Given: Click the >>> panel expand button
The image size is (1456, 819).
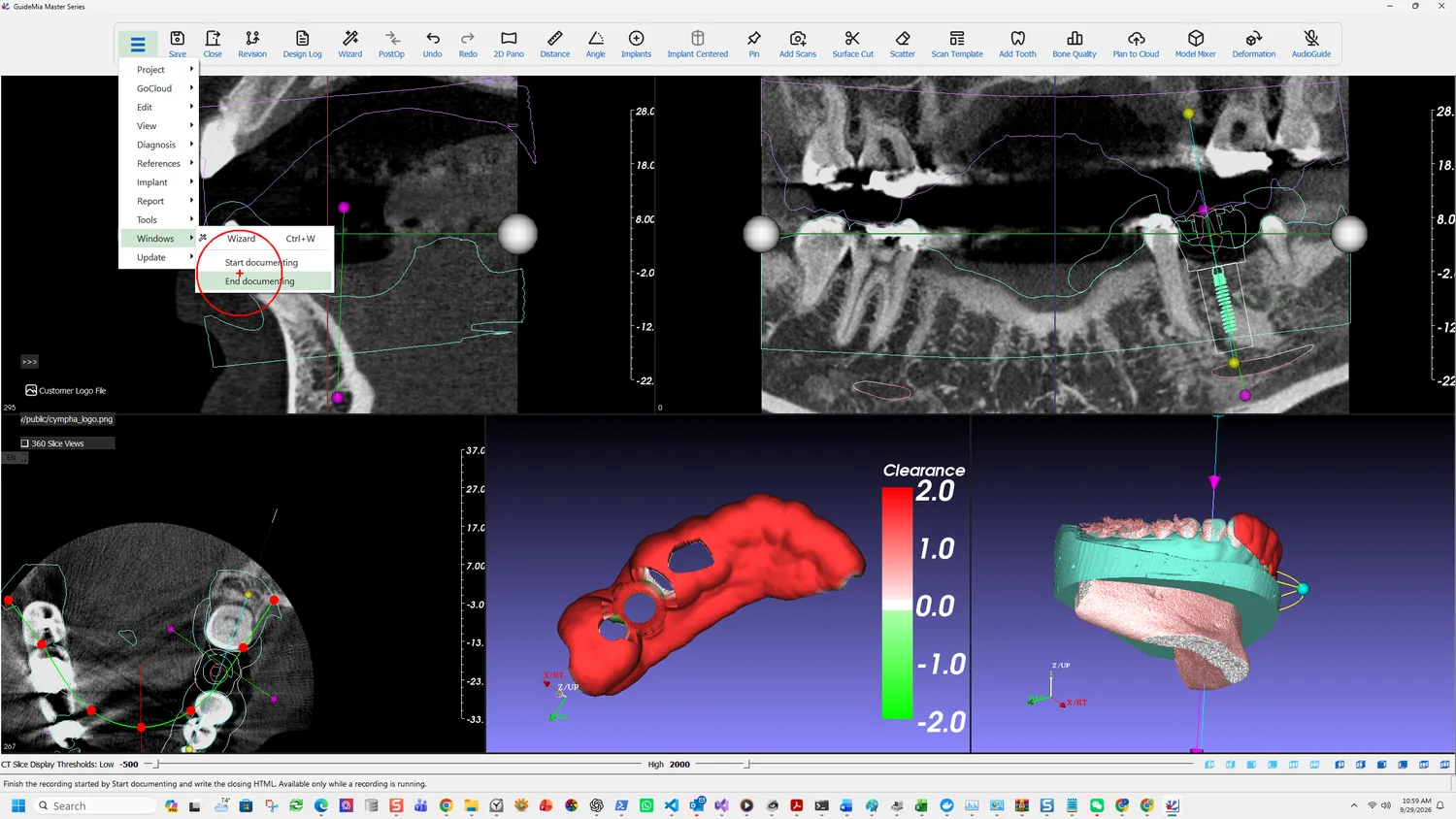Looking at the screenshot, I should pos(29,362).
